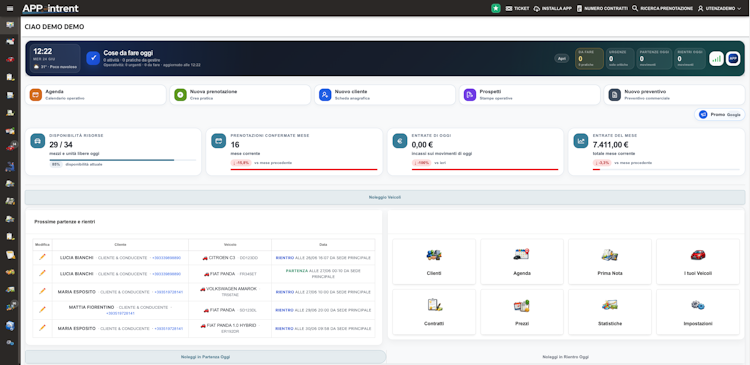Click the Disponibilità Risorse progress bar
The image size is (750, 365).
pyautogui.click(x=123, y=160)
